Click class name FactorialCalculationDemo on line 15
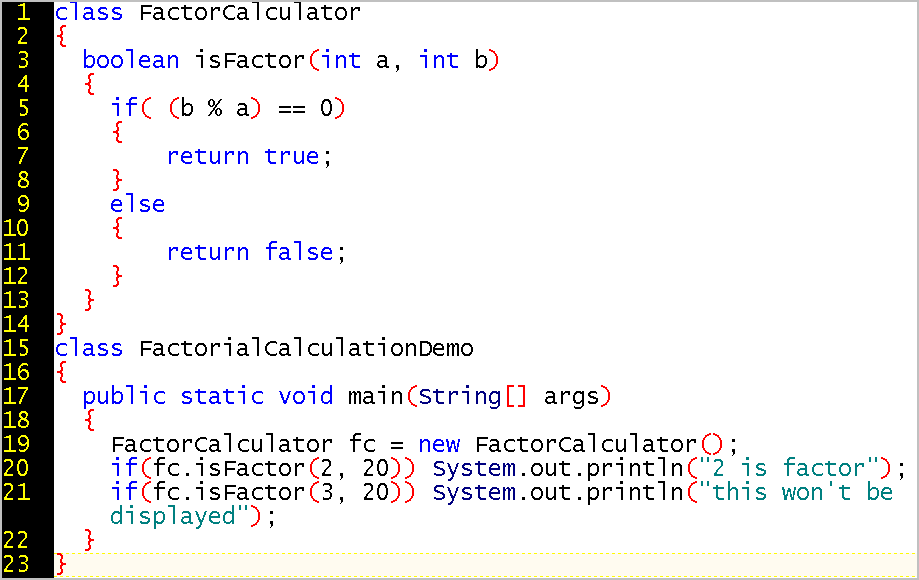The image size is (919, 580). [306, 348]
